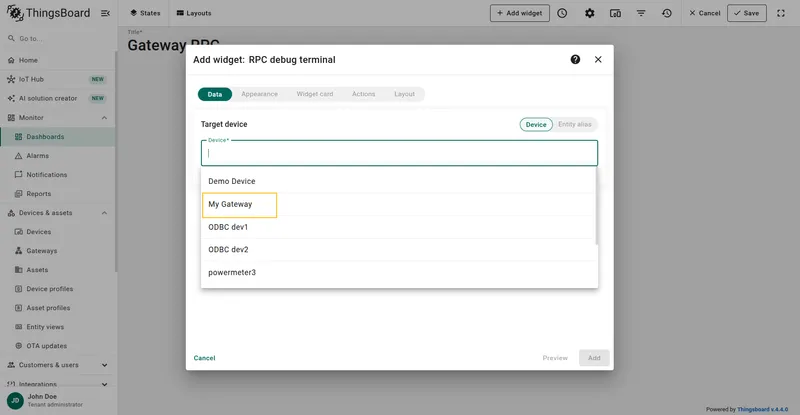Select the Device target toggle
The height and width of the screenshot is (415, 800).
pos(536,125)
